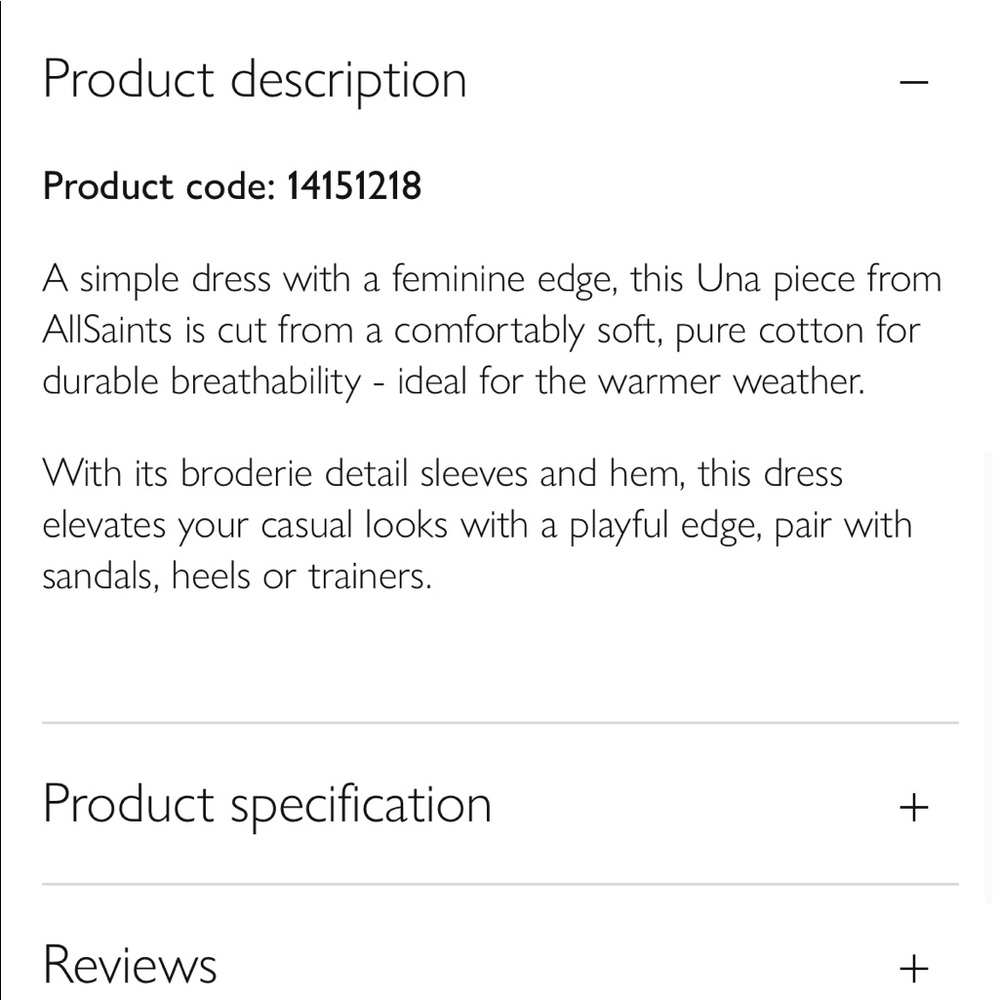Image resolution: width=1000 pixels, height=1000 pixels.
Task: Expand the Product specification section heading
Action: (x=267, y=806)
